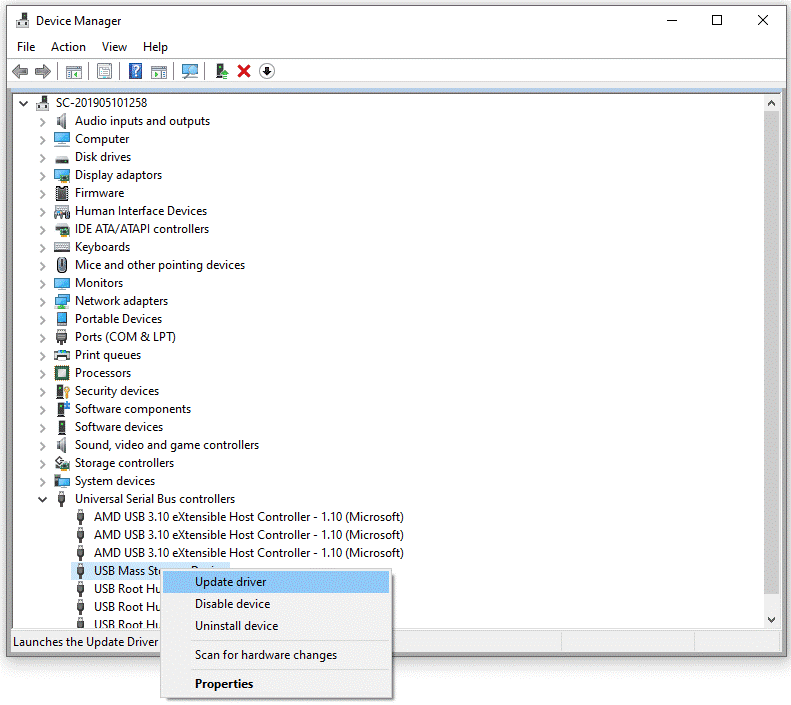Select Disable device in context menu
Viewport: 791px width, 705px height.
pos(232,604)
